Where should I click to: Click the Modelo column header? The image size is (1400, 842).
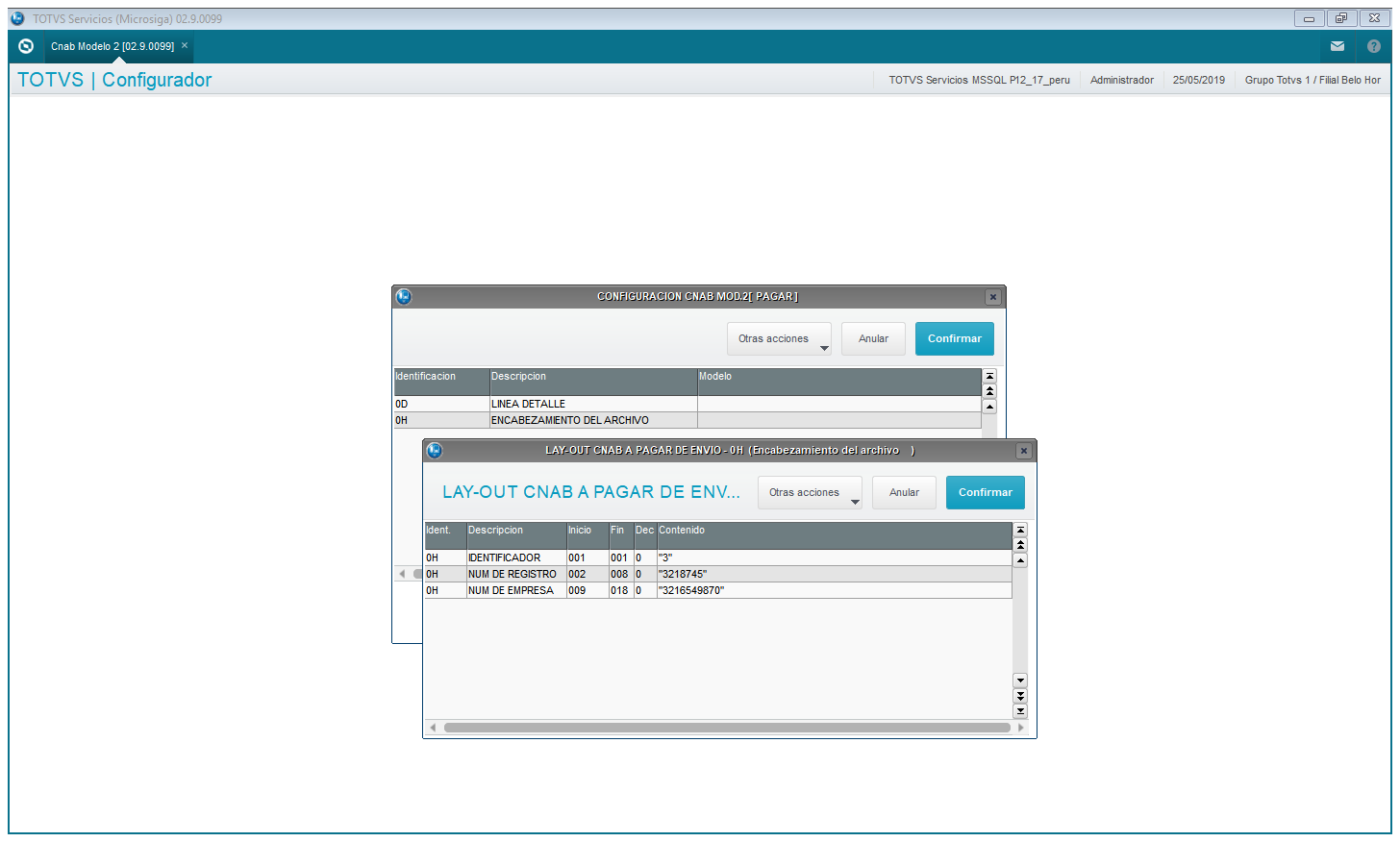tap(839, 382)
